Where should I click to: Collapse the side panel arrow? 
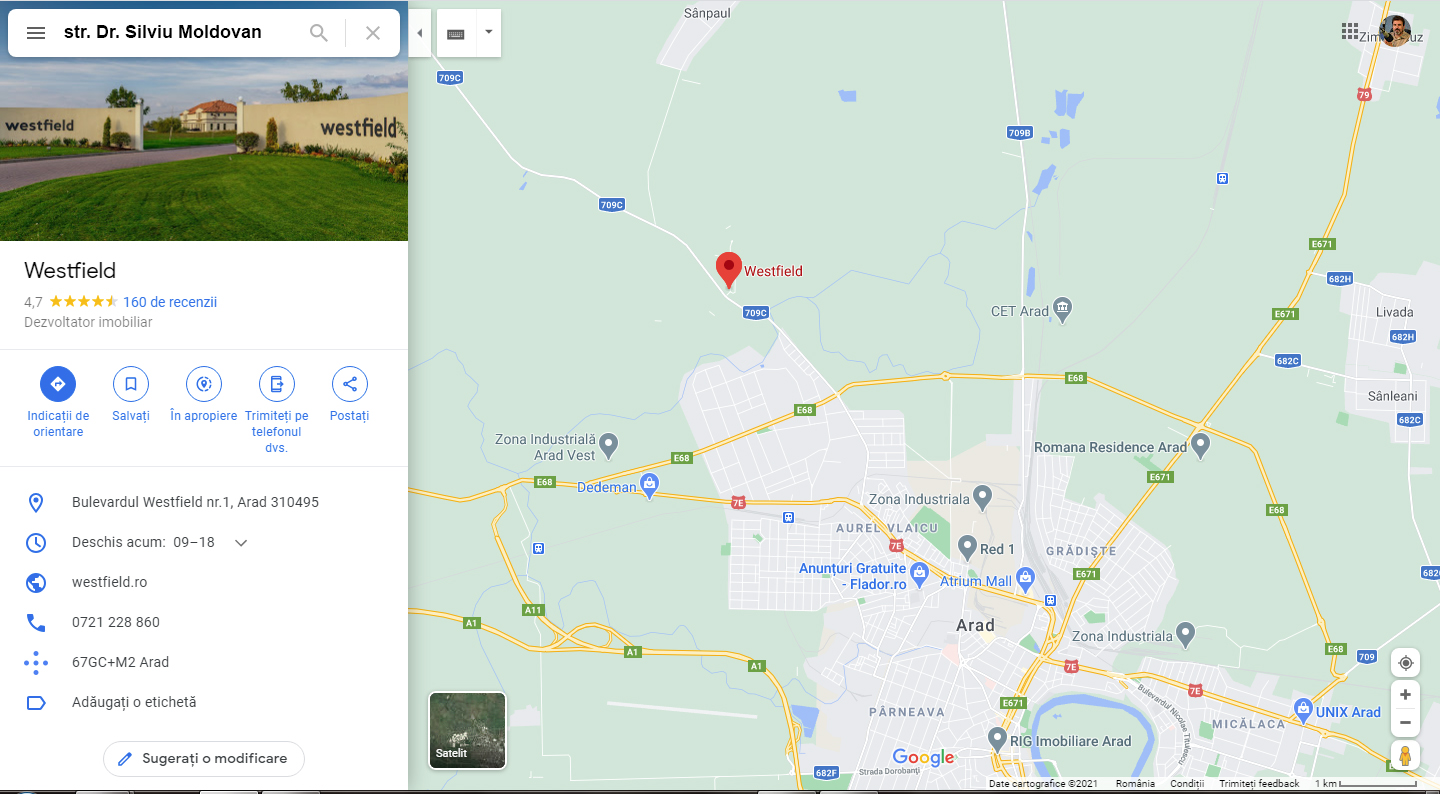tap(420, 33)
